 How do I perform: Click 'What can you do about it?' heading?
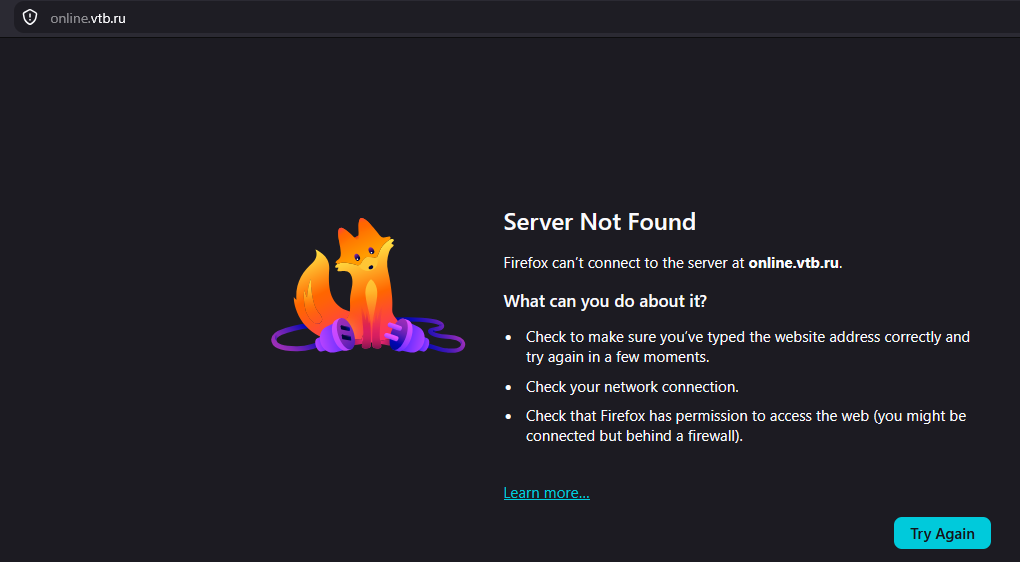[x=605, y=302]
